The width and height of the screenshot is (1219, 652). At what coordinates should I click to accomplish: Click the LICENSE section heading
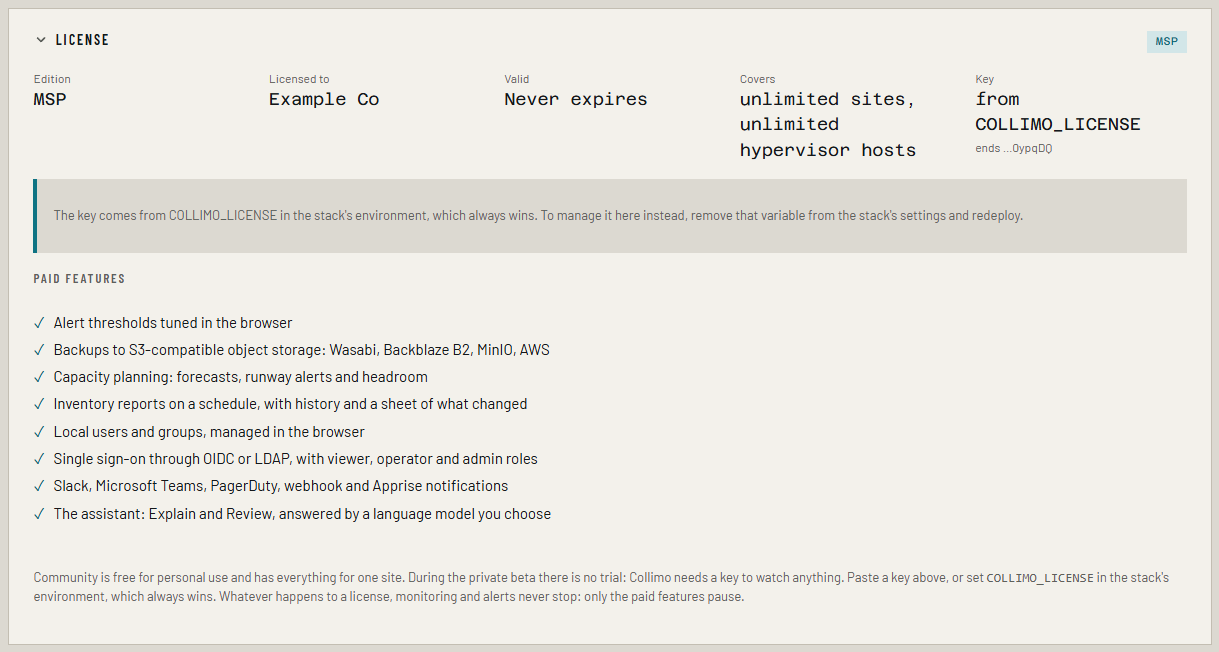(82, 40)
